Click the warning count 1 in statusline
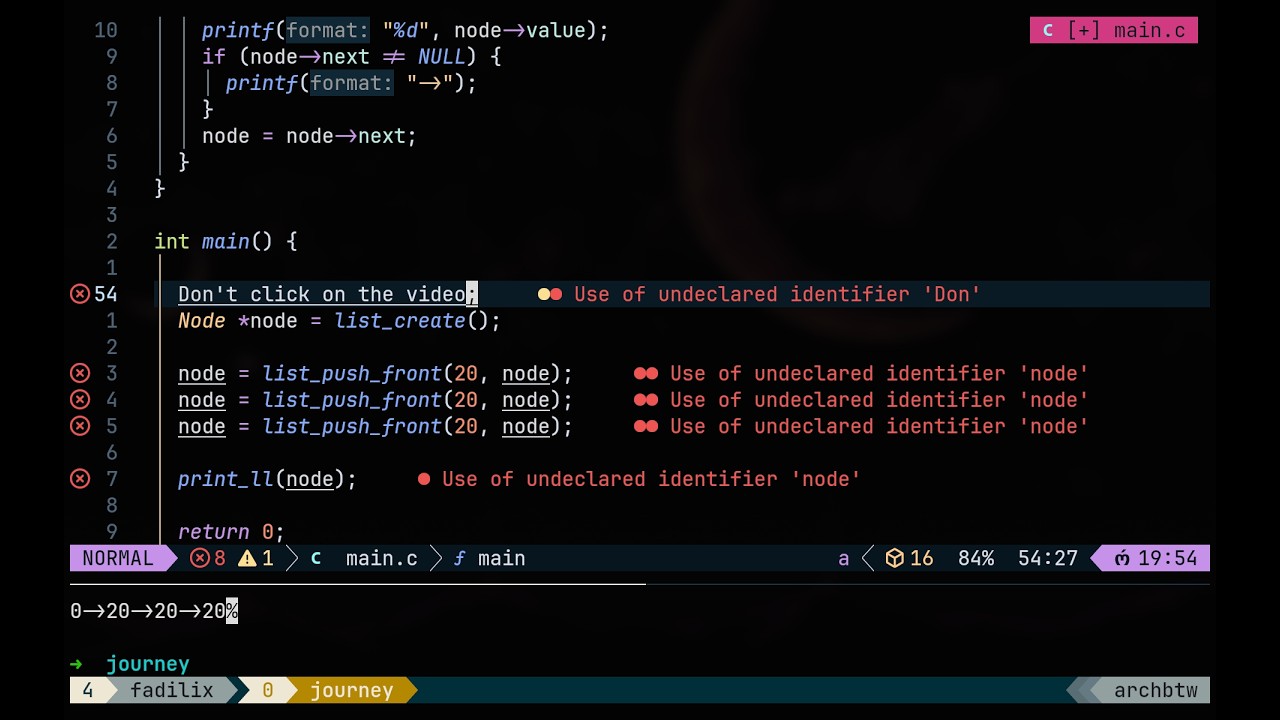 point(267,558)
